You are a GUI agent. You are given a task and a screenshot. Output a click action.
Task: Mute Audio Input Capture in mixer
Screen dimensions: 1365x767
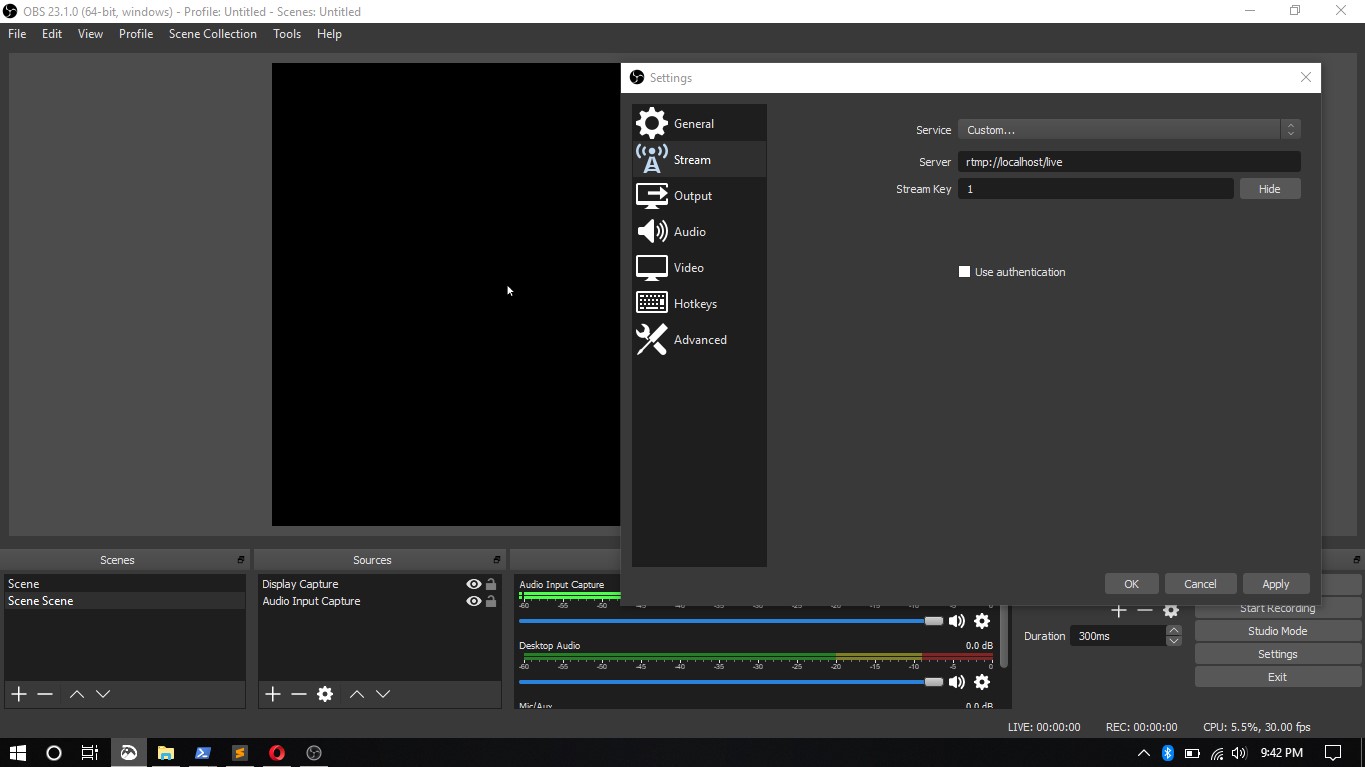(957, 621)
